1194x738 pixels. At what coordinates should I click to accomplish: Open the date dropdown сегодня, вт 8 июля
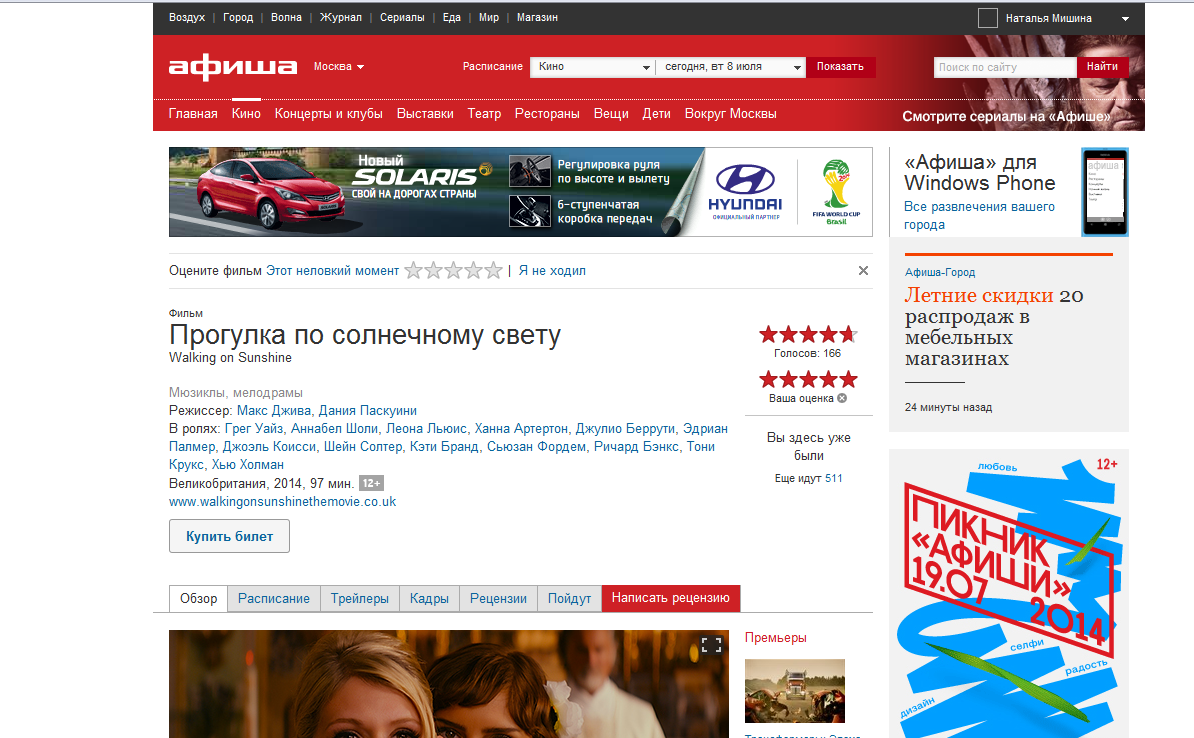(731, 67)
